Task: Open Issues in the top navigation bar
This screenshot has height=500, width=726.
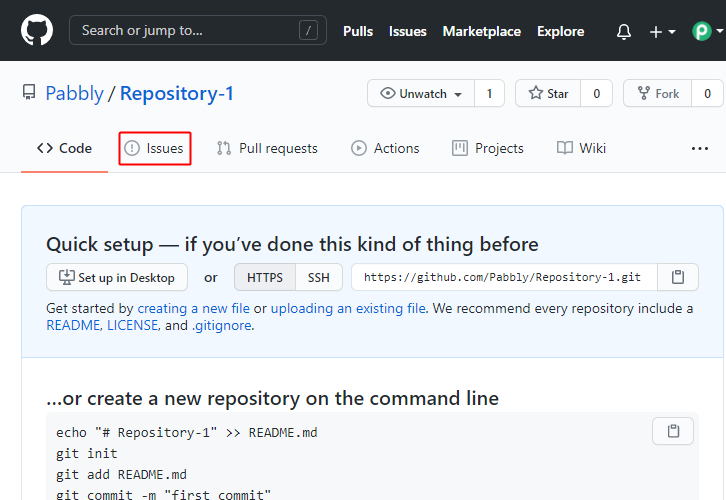Action: click(x=407, y=31)
